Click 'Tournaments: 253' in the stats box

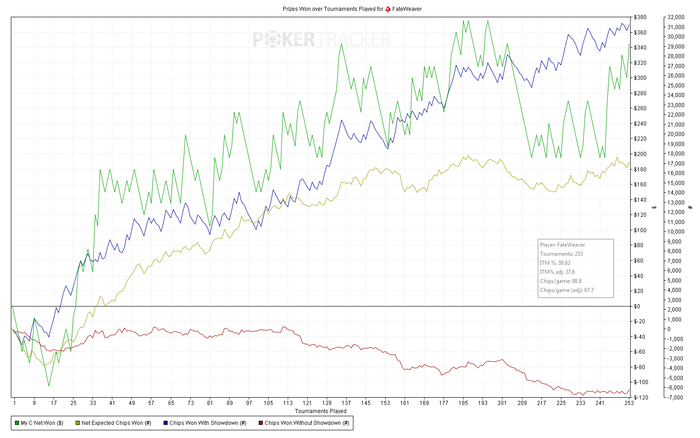pyautogui.click(x=561, y=254)
